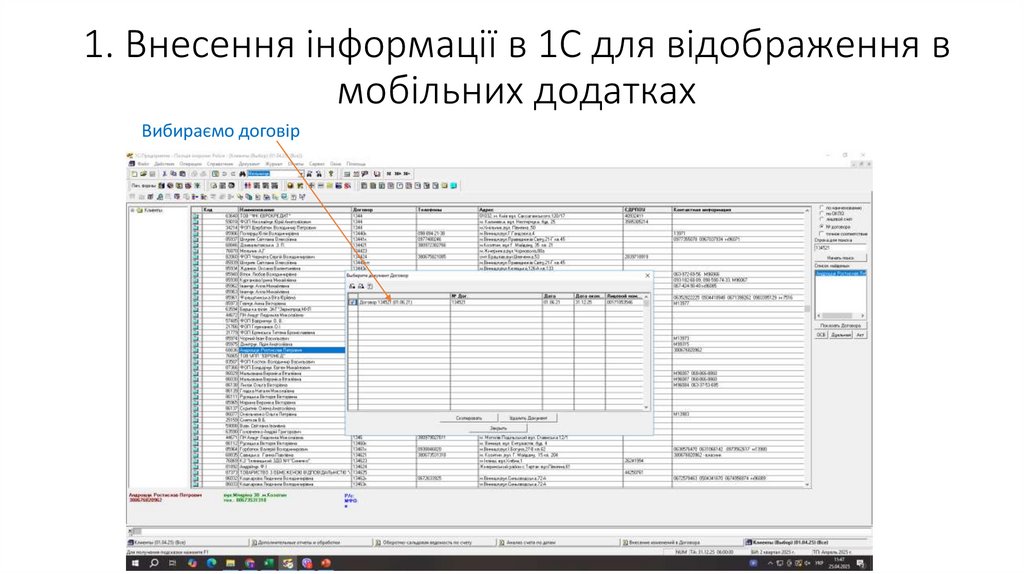Click the Copy toolbar icon
The image size is (1024, 574).
(174, 174)
